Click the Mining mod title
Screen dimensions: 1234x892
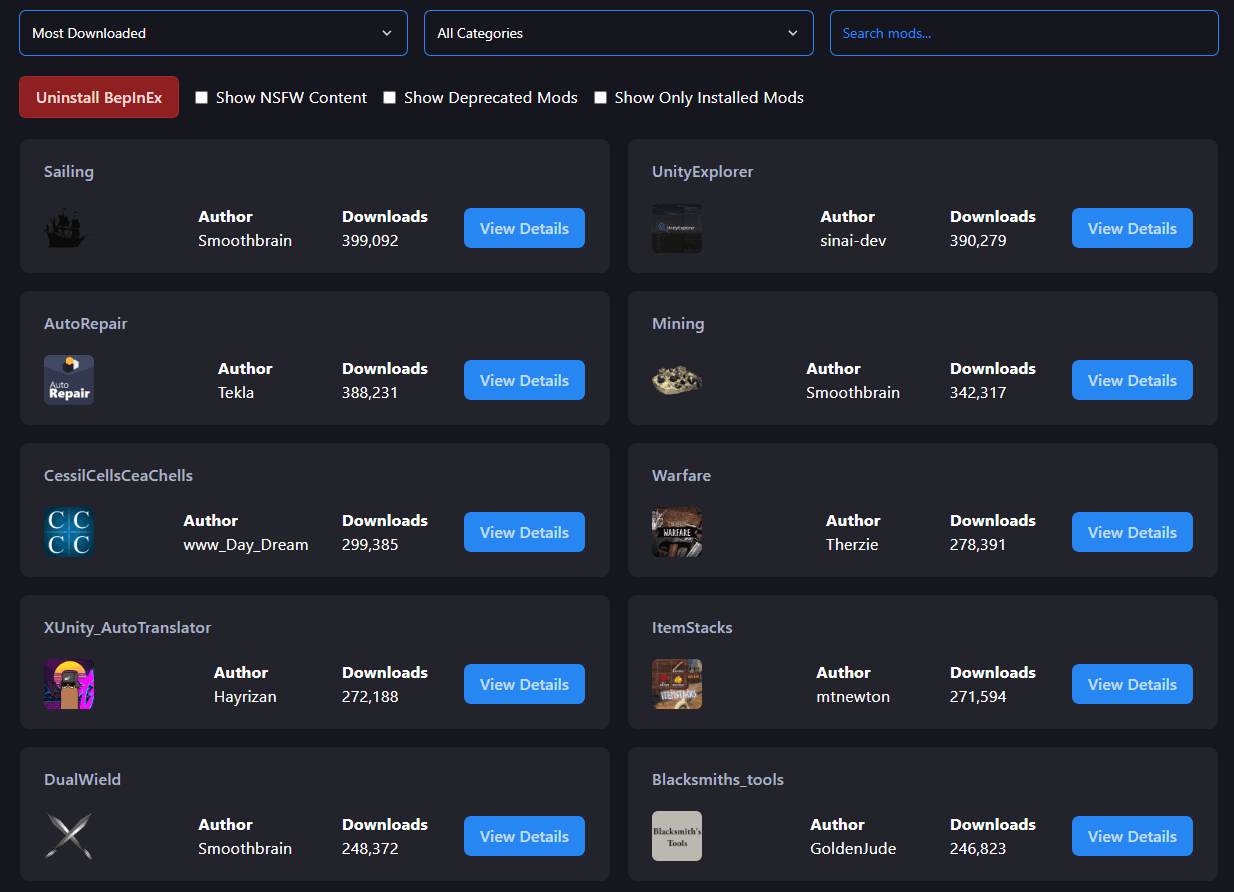[678, 324]
